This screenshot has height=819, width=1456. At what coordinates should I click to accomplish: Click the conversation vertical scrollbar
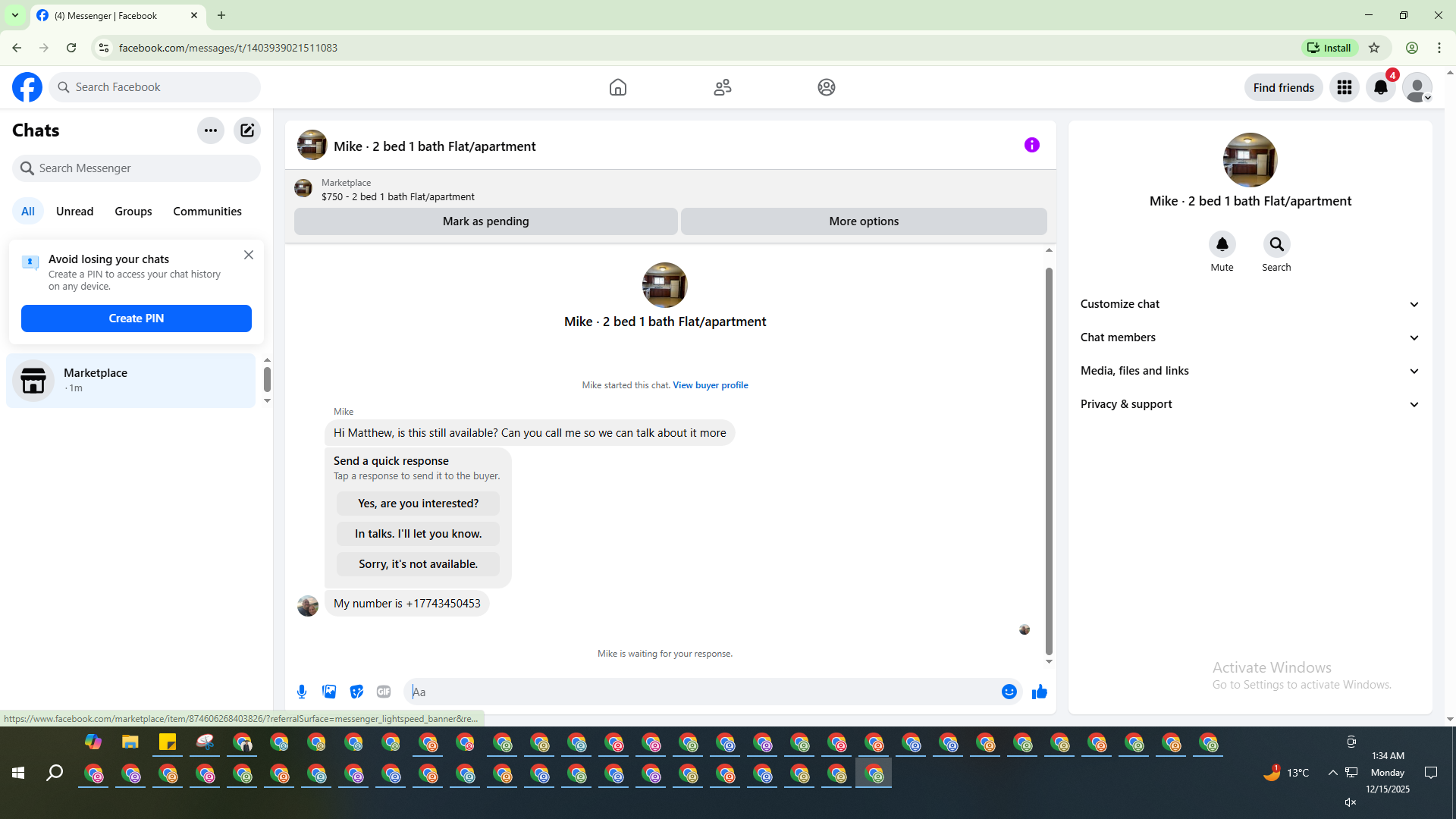(x=1049, y=463)
